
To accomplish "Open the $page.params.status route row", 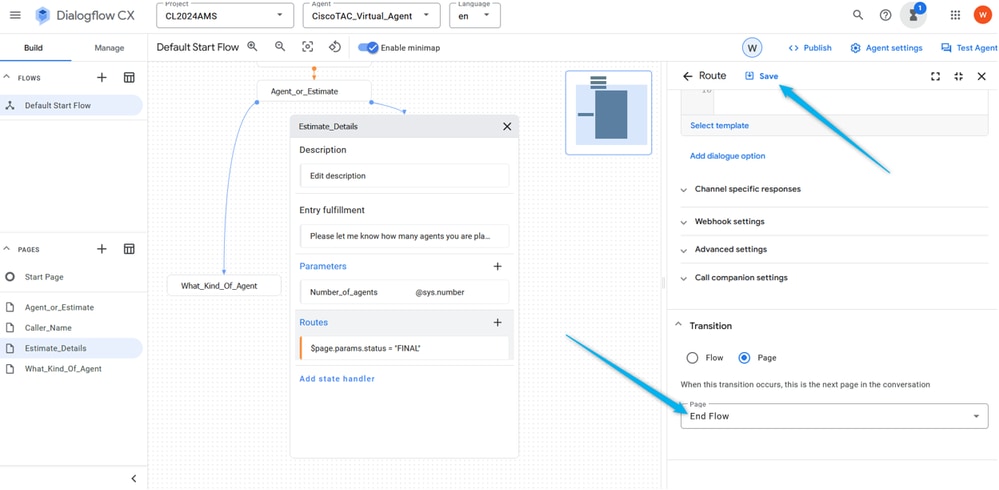I will click(x=405, y=348).
